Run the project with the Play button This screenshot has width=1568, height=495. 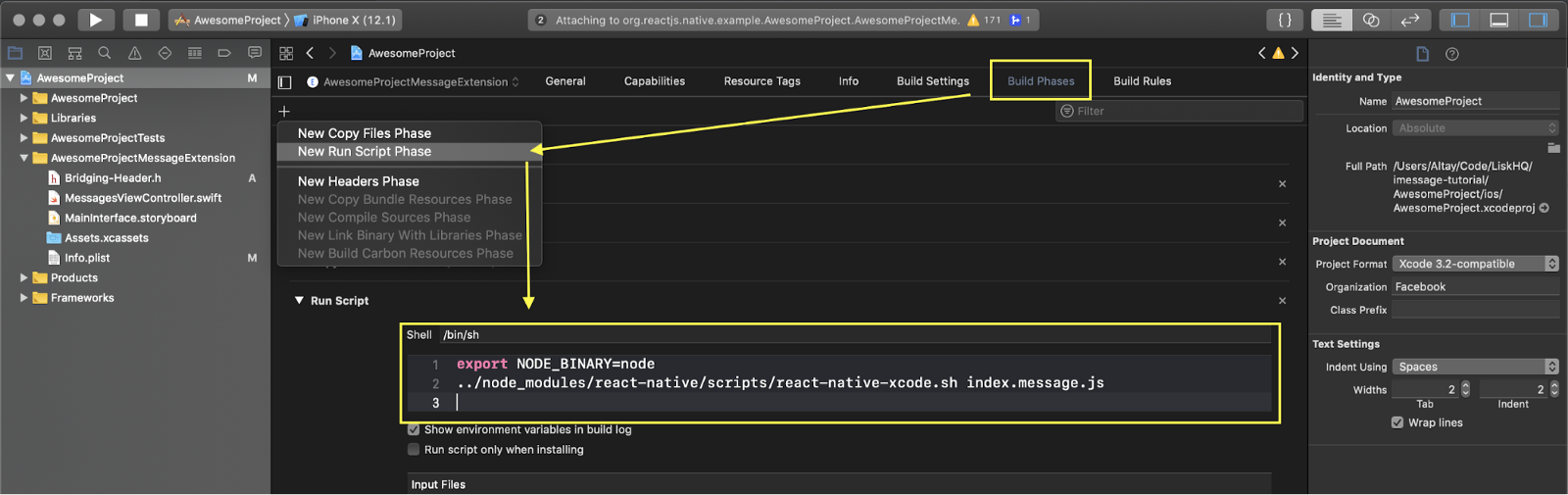[95, 20]
